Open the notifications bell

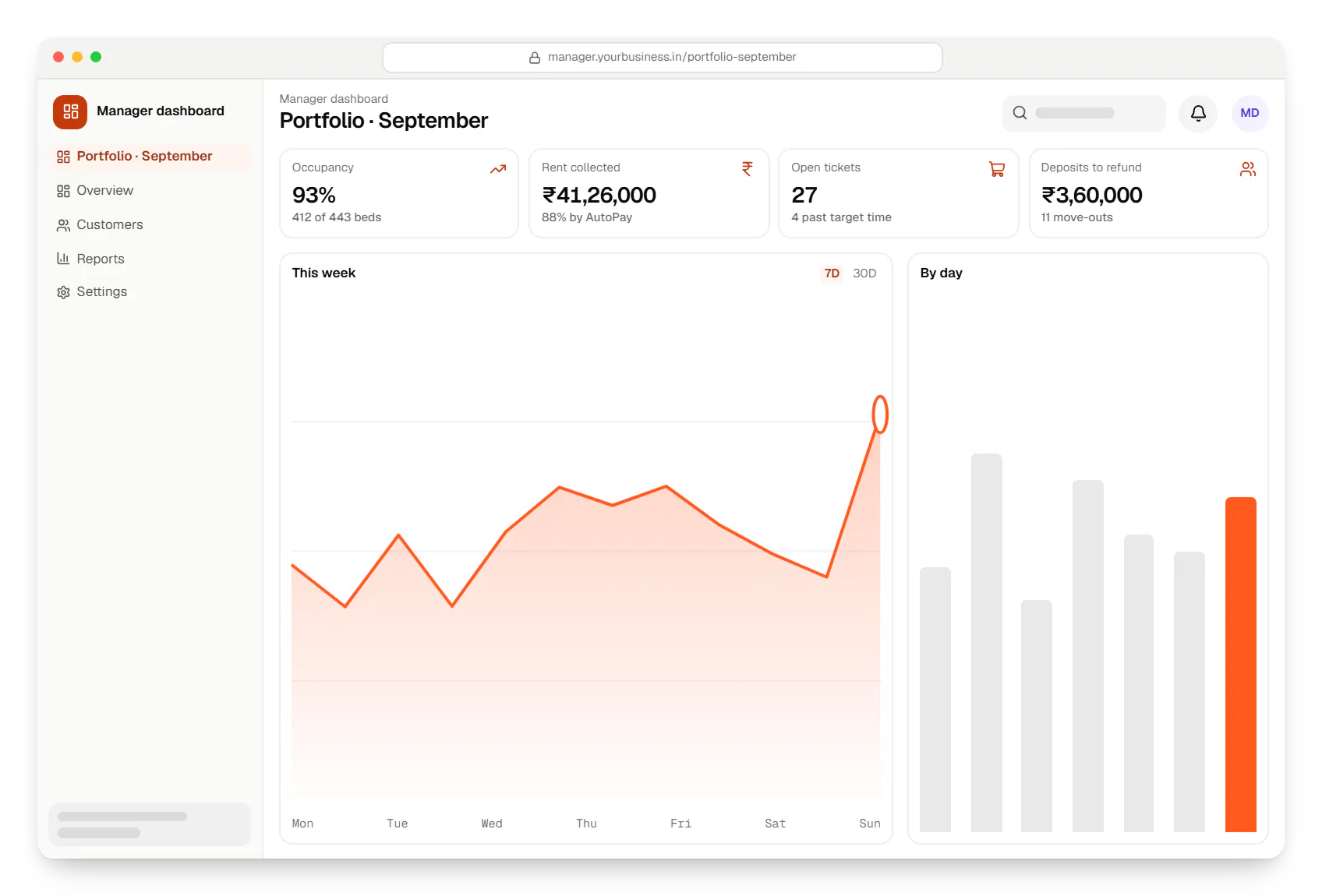click(x=1198, y=113)
